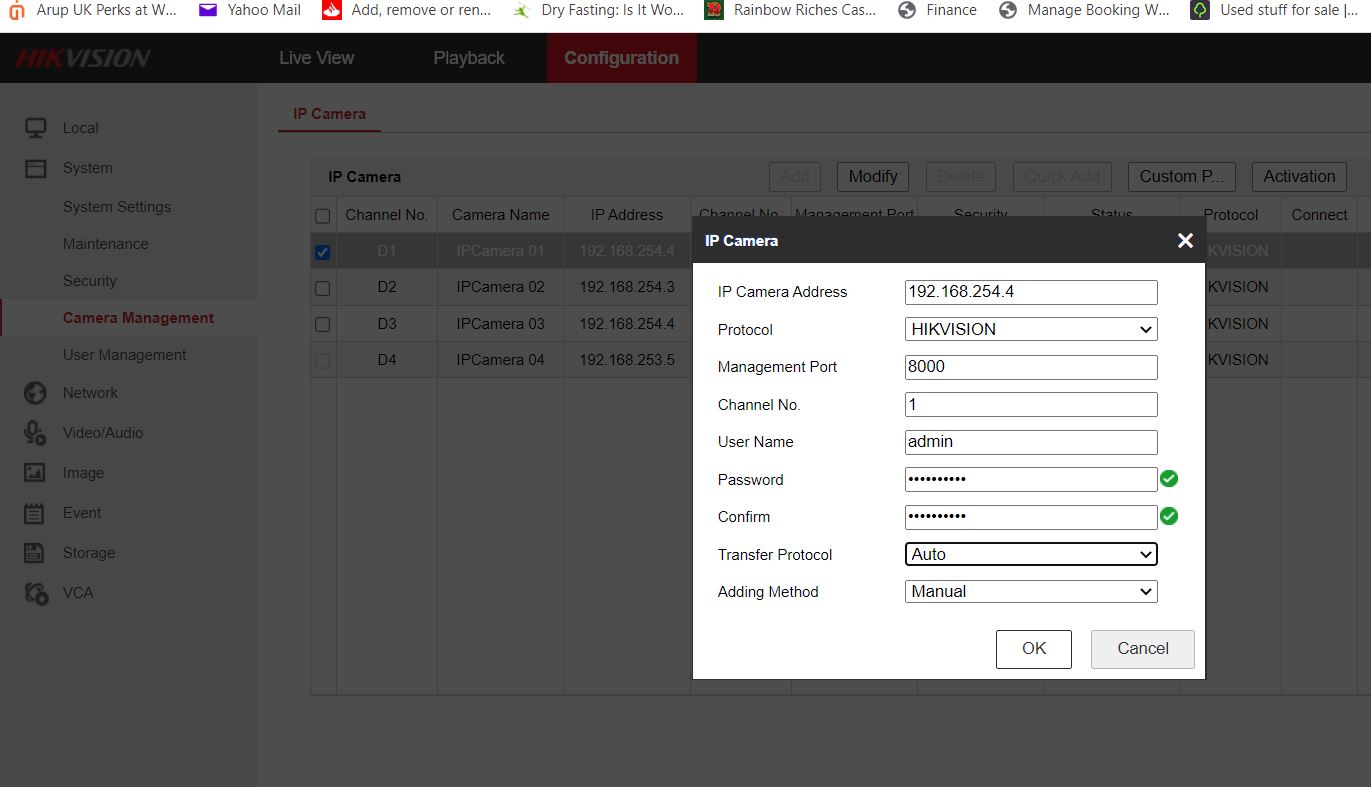Click the VCA icon in sidebar
This screenshot has height=787, width=1371.
click(x=36, y=593)
